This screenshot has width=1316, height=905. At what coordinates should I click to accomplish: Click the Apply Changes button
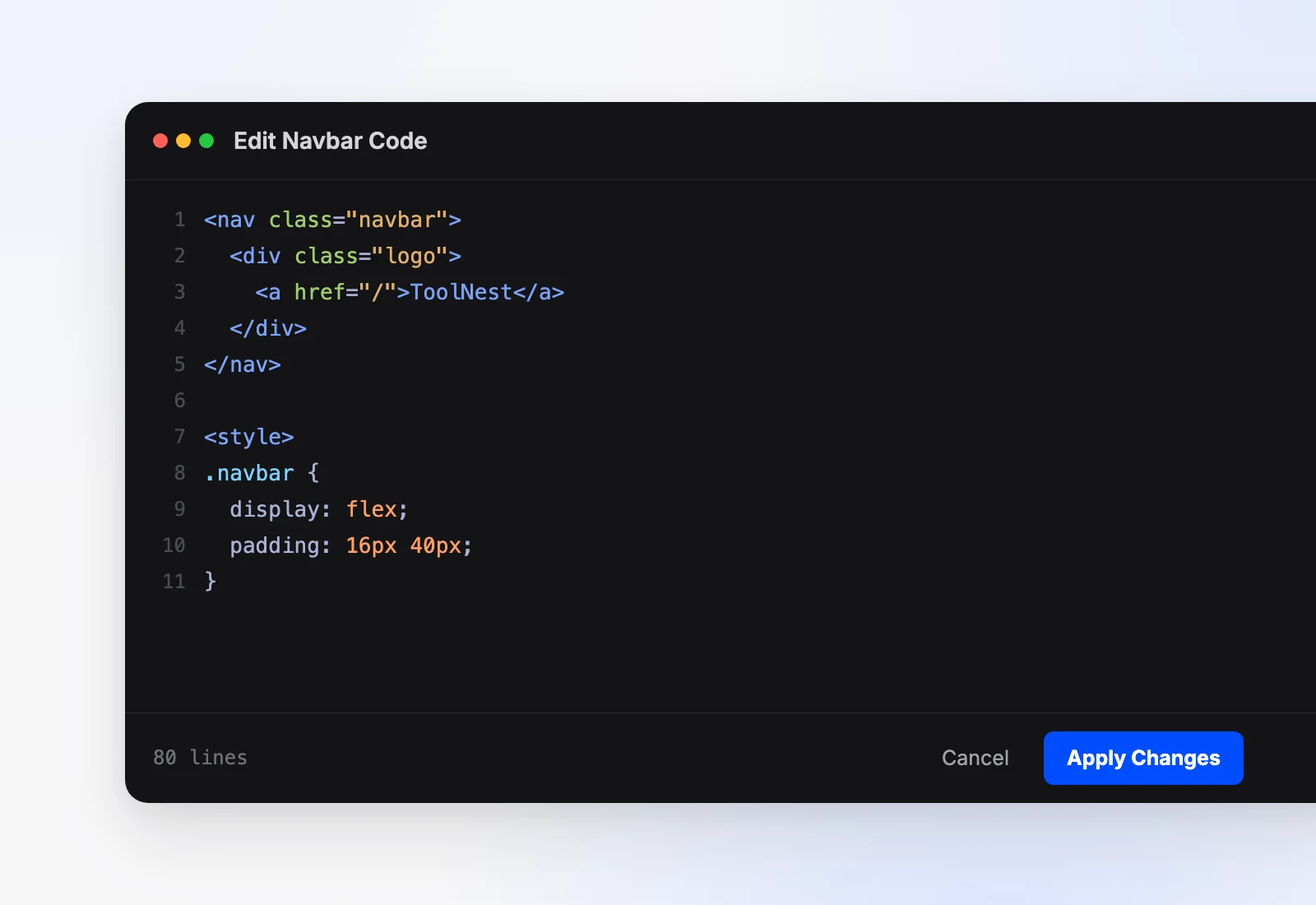[x=1143, y=758]
